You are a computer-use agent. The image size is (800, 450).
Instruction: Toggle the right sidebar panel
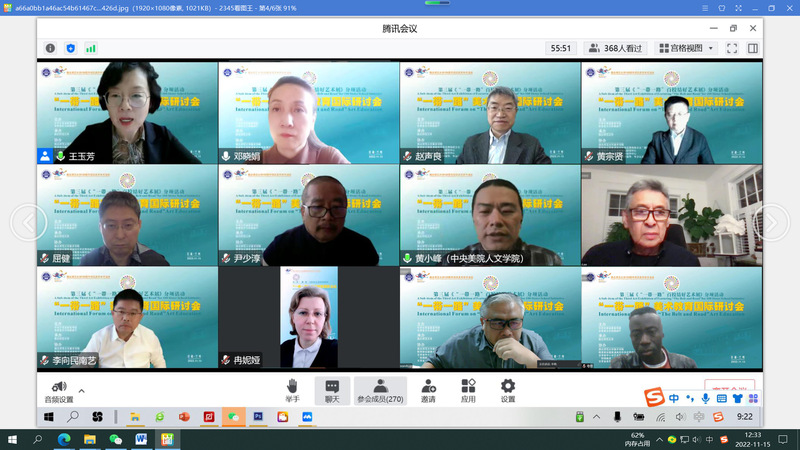click(753, 48)
